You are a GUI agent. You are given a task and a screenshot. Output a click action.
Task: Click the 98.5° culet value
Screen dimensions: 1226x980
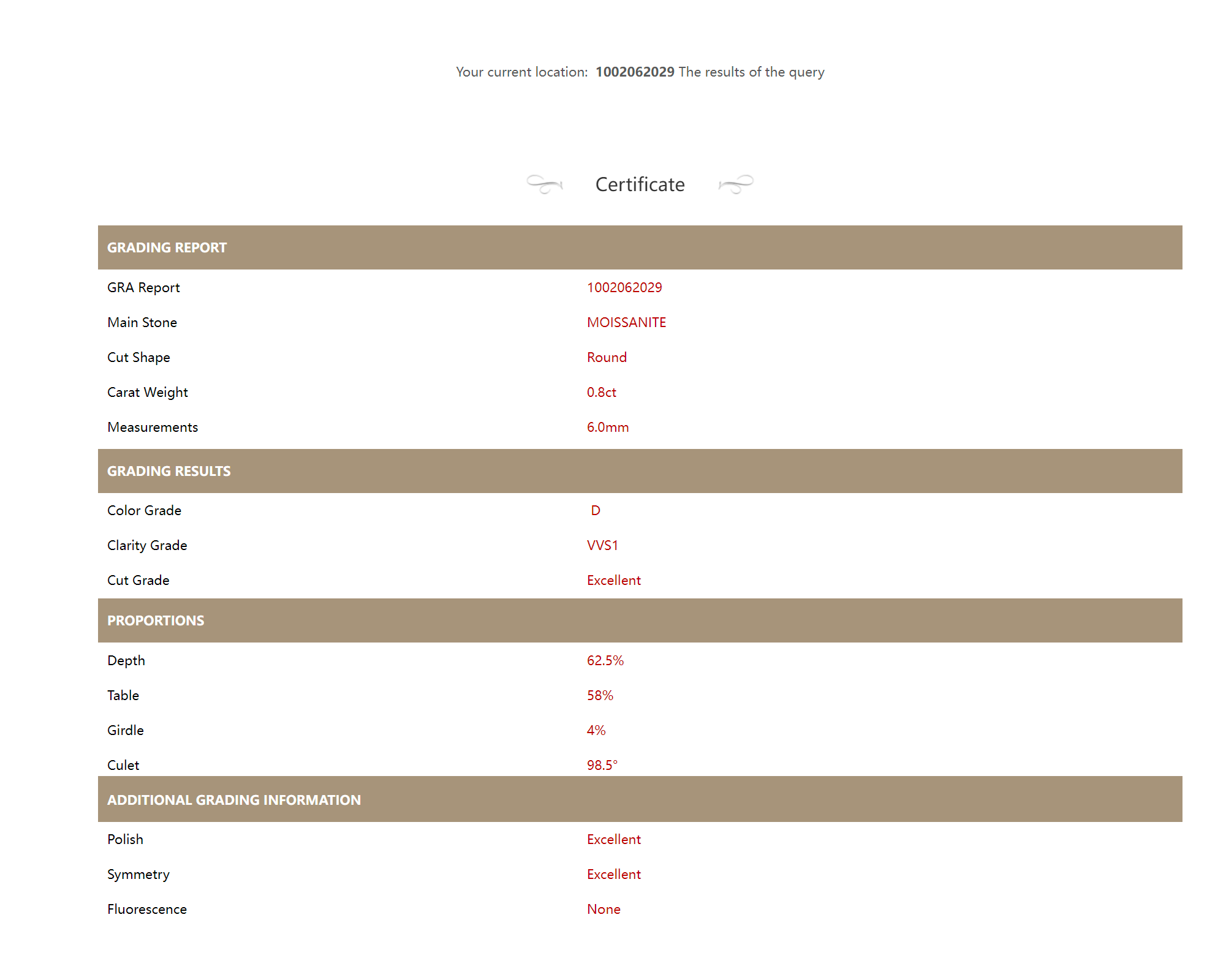click(x=602, y=765)
